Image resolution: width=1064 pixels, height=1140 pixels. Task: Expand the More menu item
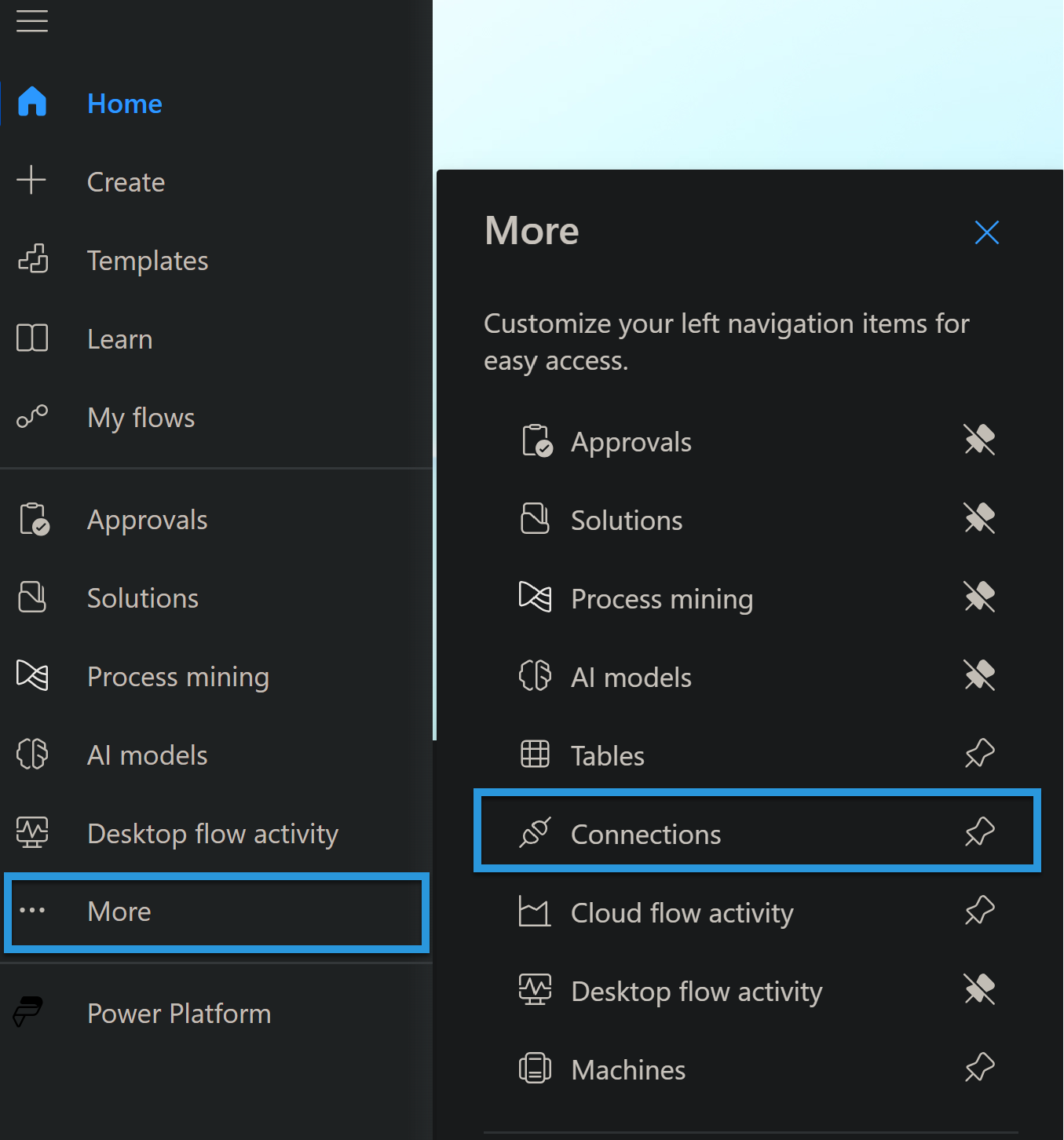(x=119, y=912)
